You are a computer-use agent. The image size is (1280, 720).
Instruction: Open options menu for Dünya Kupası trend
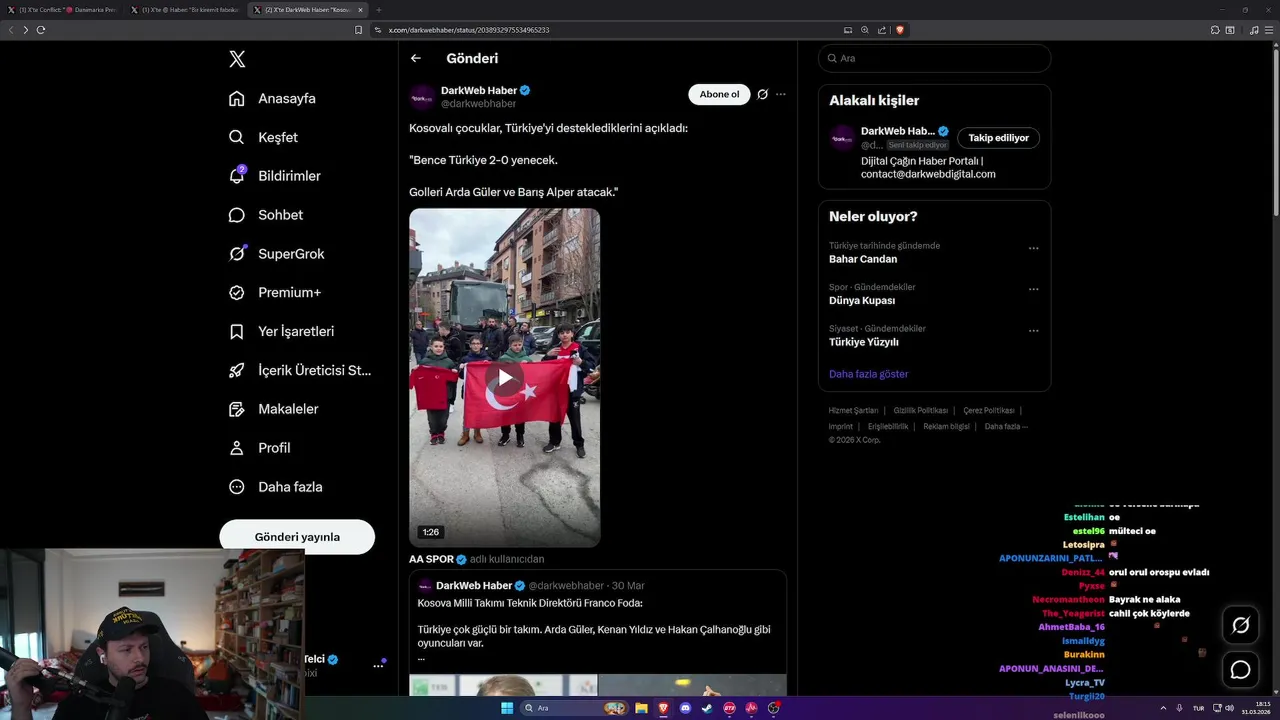point(1033,289)
